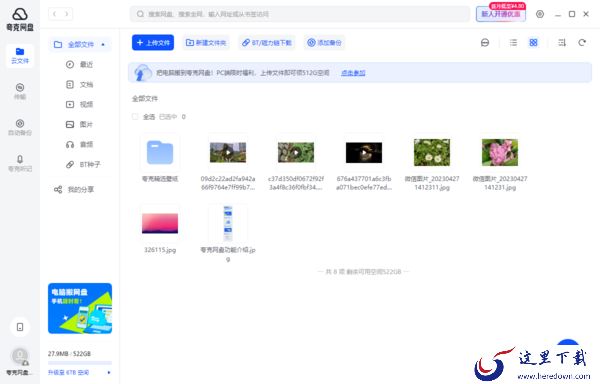The width and height of the screenshot is (600, 384).
Task: Expand the arrow next to 升级至 6TB
Action: pos(109,372)
